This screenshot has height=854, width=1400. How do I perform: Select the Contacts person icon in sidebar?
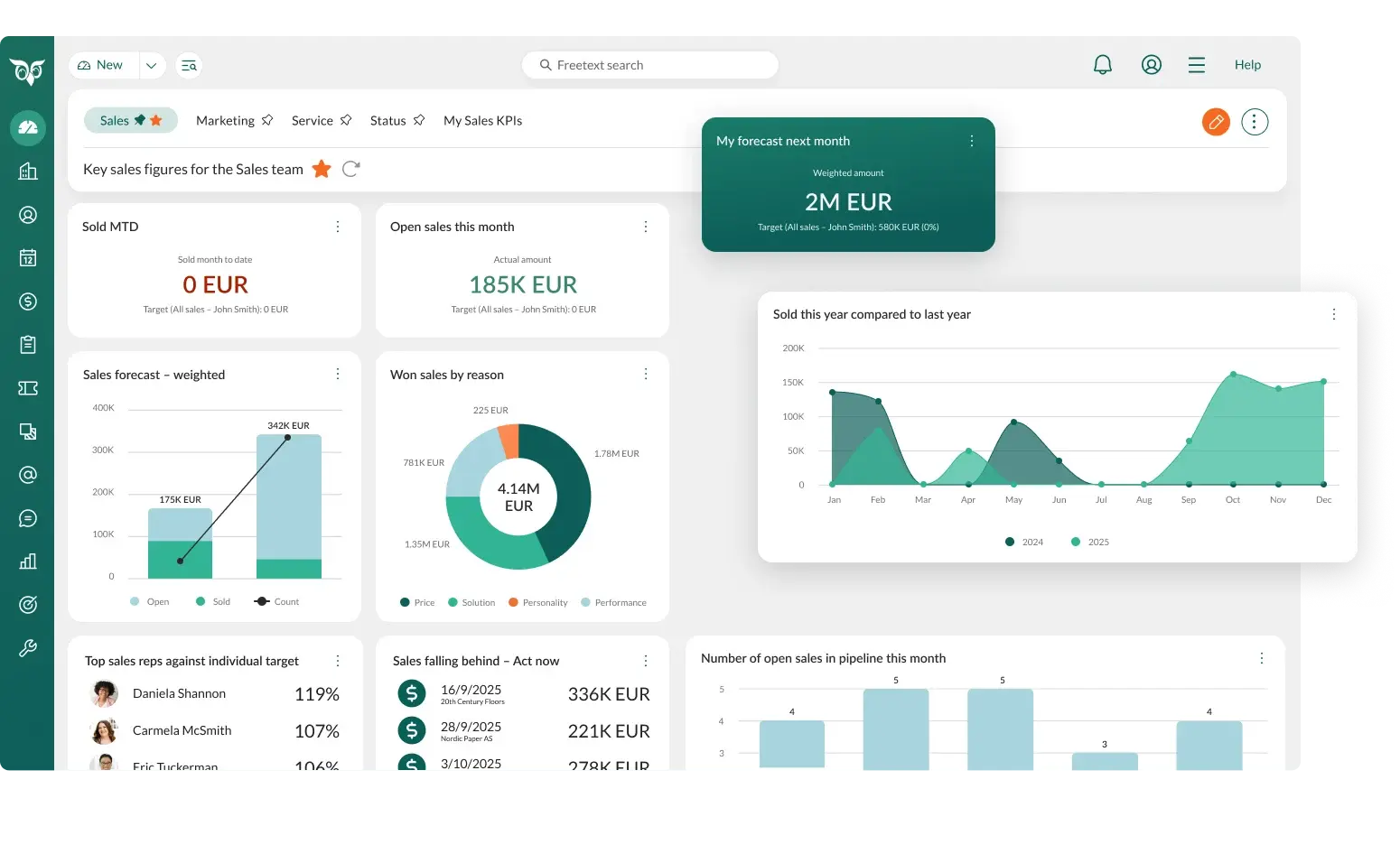point(27,215)
